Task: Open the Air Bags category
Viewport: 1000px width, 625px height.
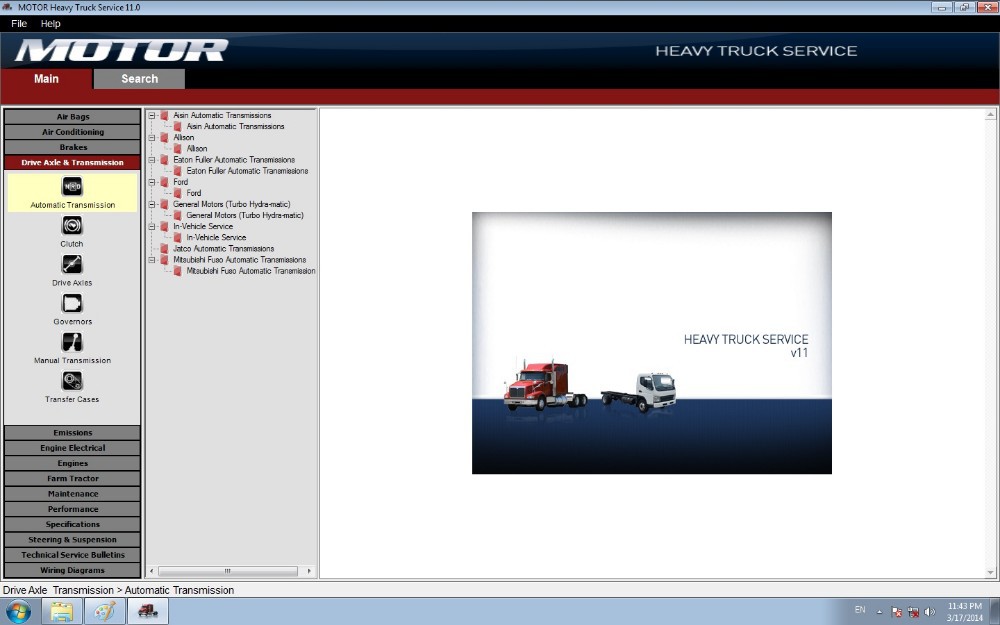Action: tap(73, 117)
